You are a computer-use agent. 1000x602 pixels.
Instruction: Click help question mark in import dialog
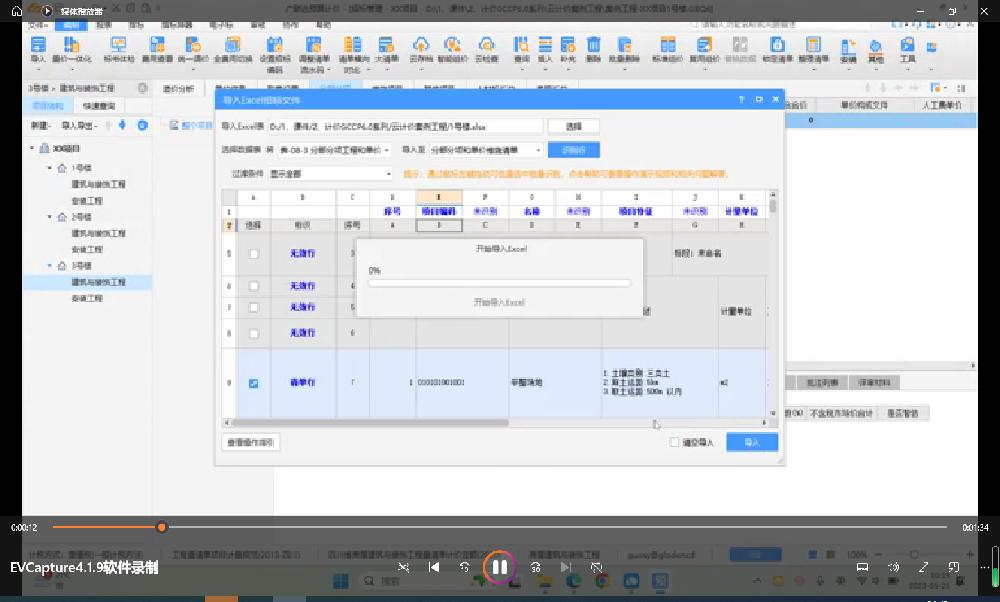741,99
